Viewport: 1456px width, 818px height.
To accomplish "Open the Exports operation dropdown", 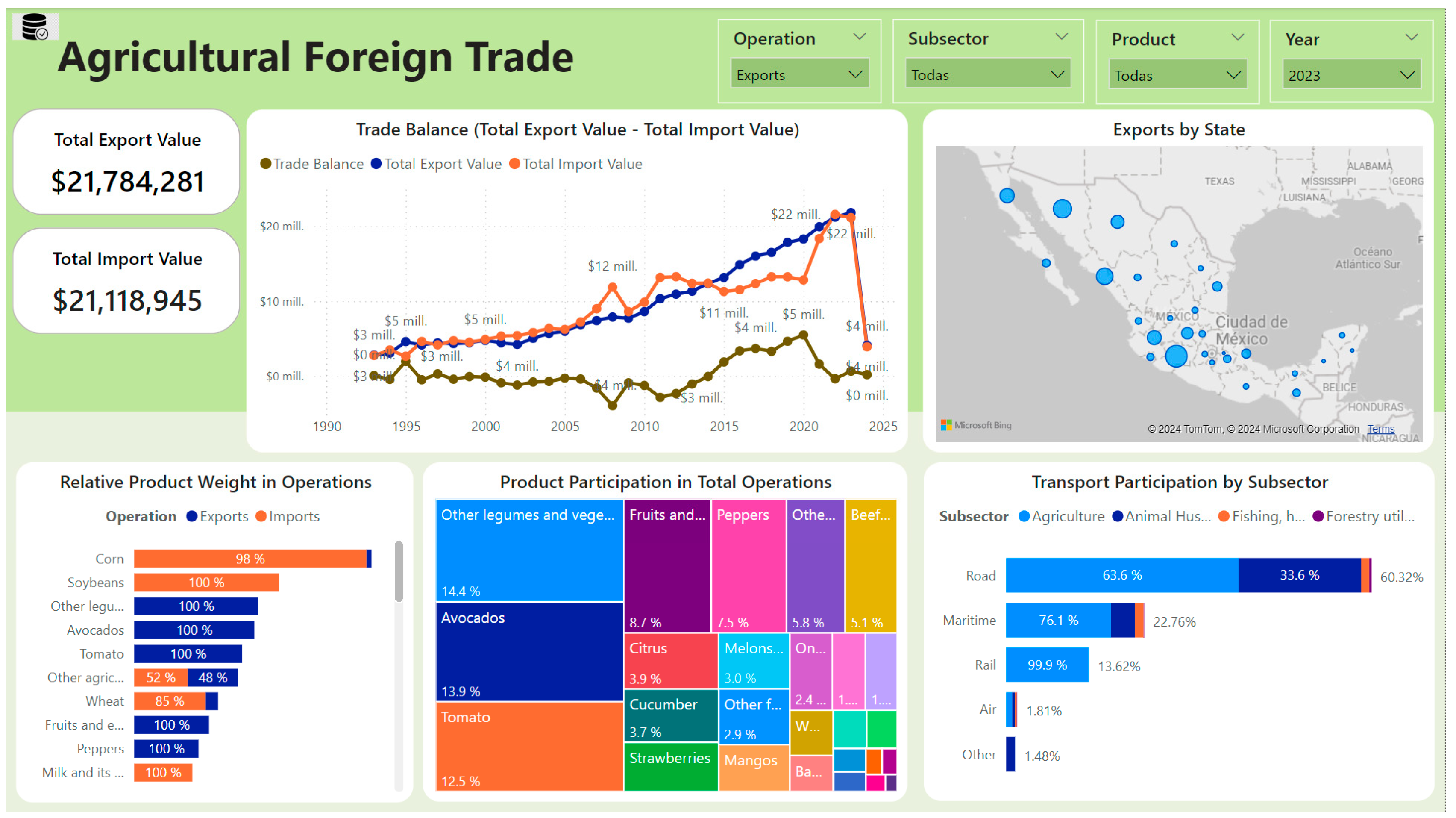I will point(798,75).
